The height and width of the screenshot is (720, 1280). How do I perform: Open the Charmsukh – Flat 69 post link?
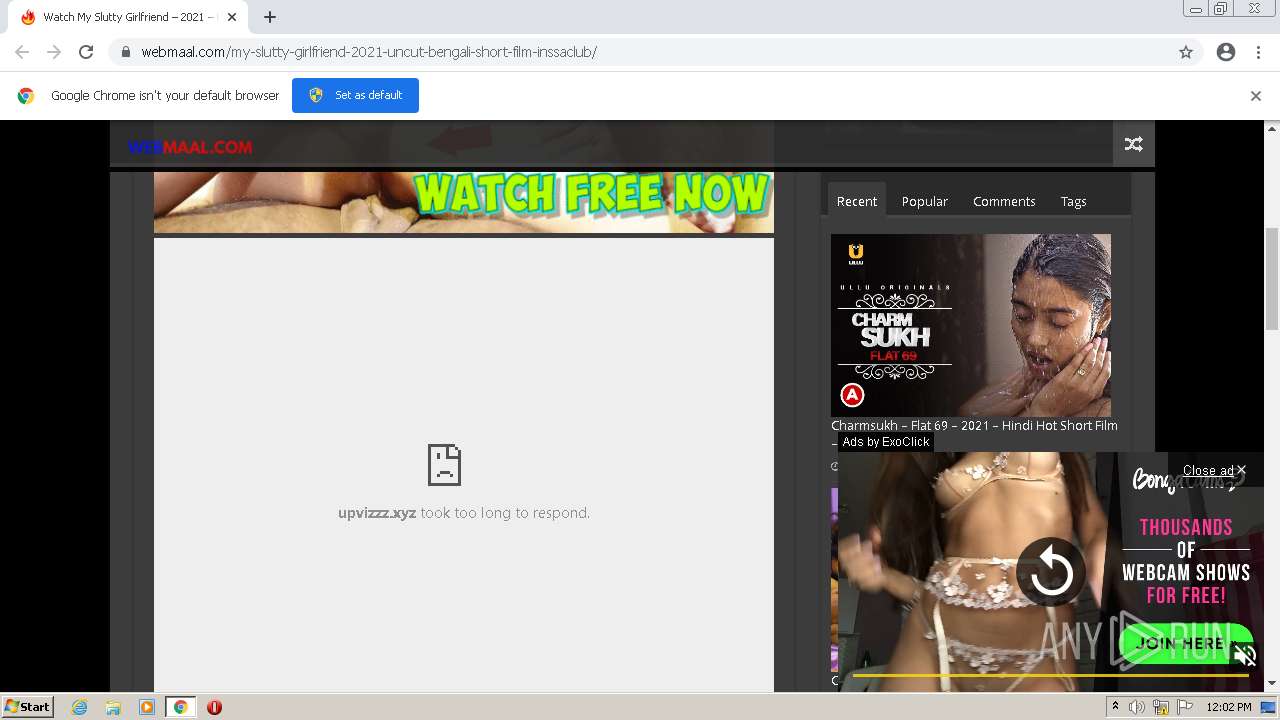click(x=974, y=426)
